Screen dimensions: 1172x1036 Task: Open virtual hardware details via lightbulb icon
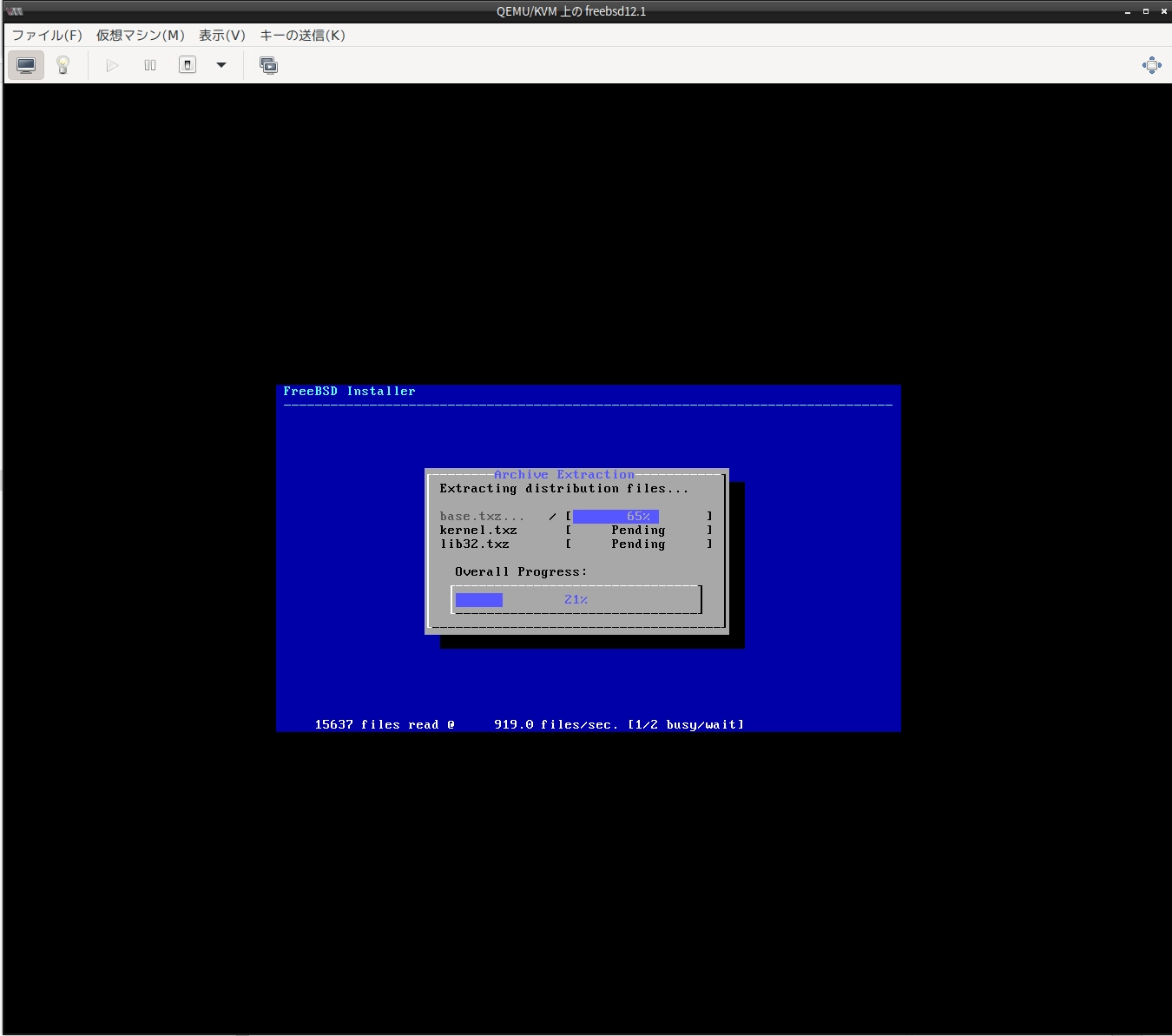click(63, 65)
